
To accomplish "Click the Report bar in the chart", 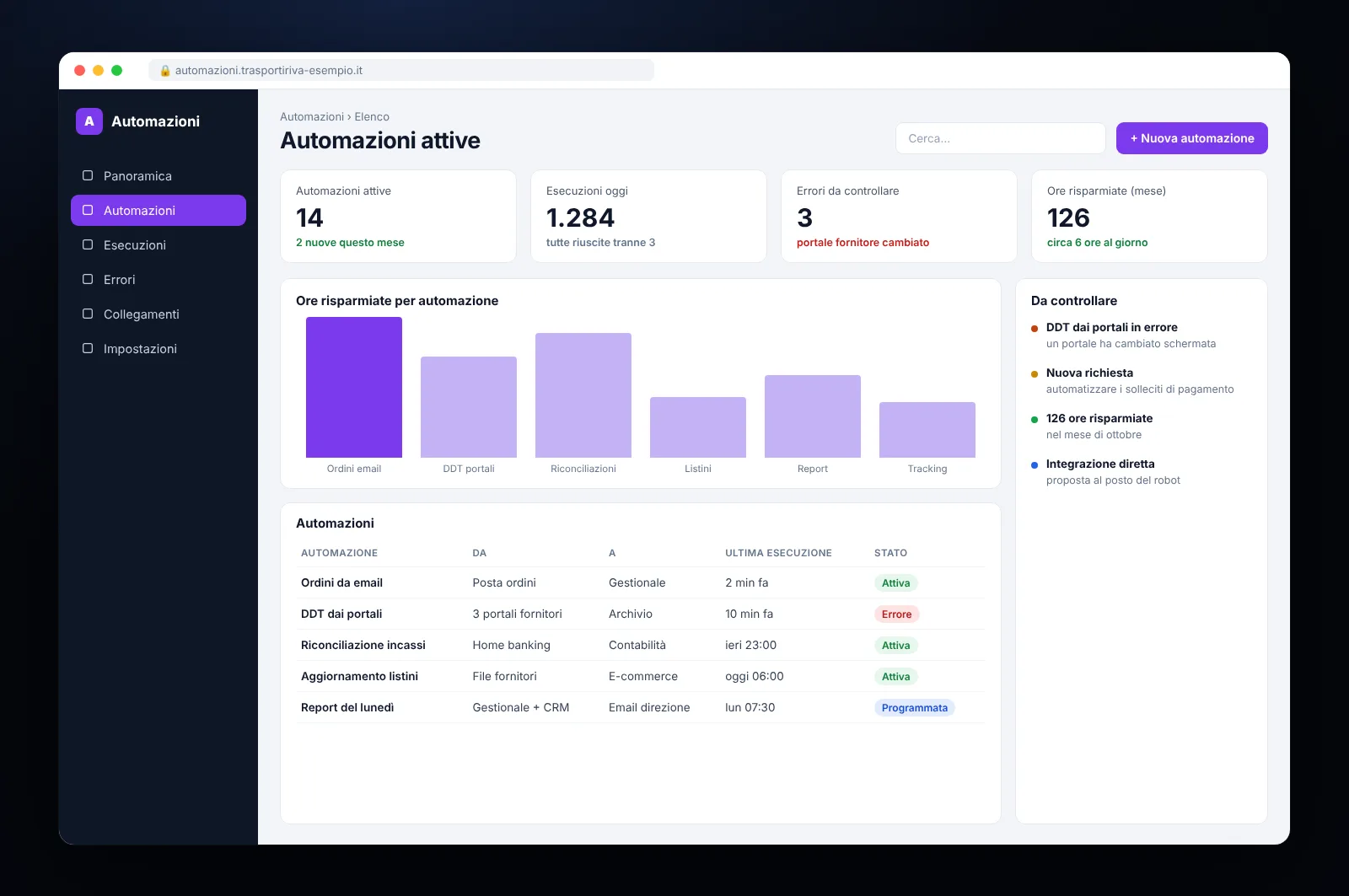I will click(813, 416).
